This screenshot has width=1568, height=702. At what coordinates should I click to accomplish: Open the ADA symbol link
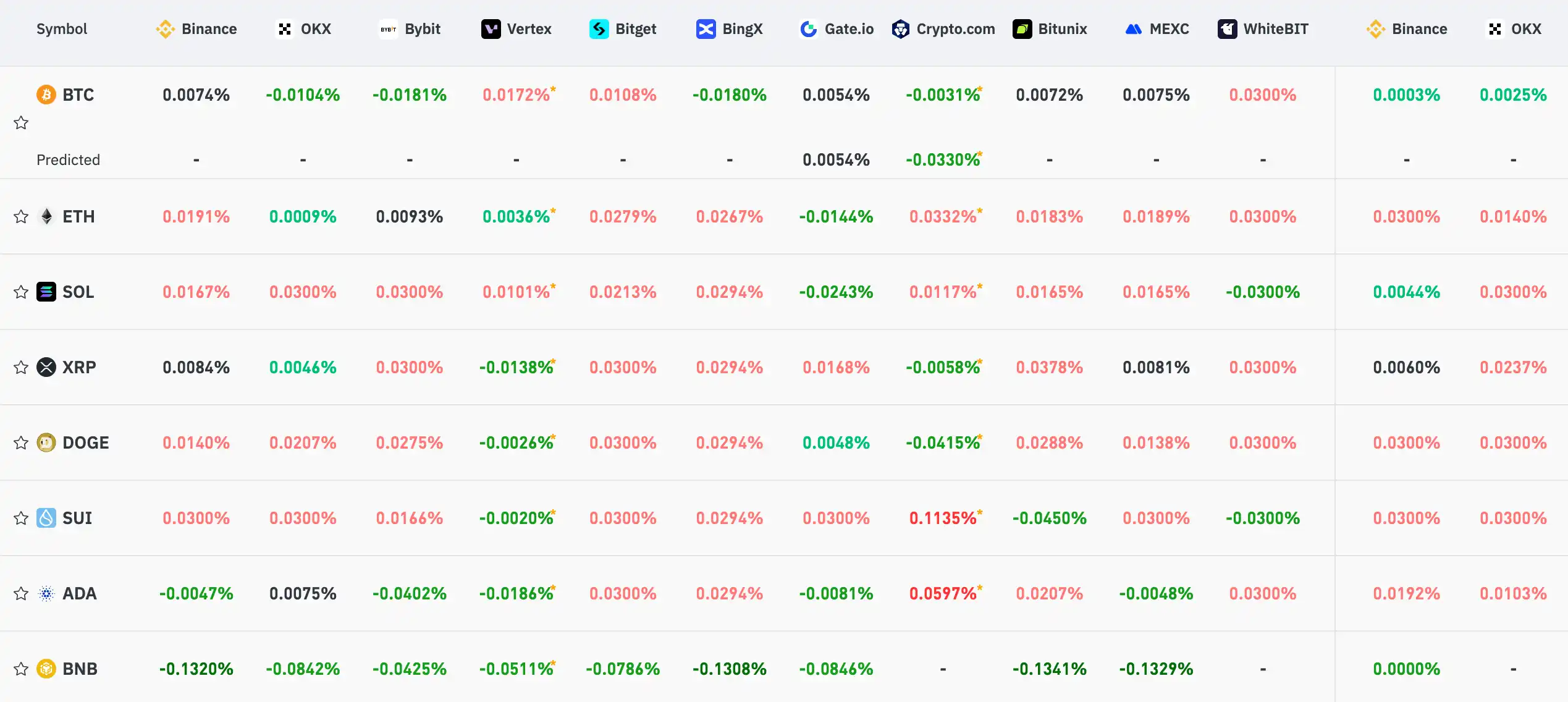[79, 593]
